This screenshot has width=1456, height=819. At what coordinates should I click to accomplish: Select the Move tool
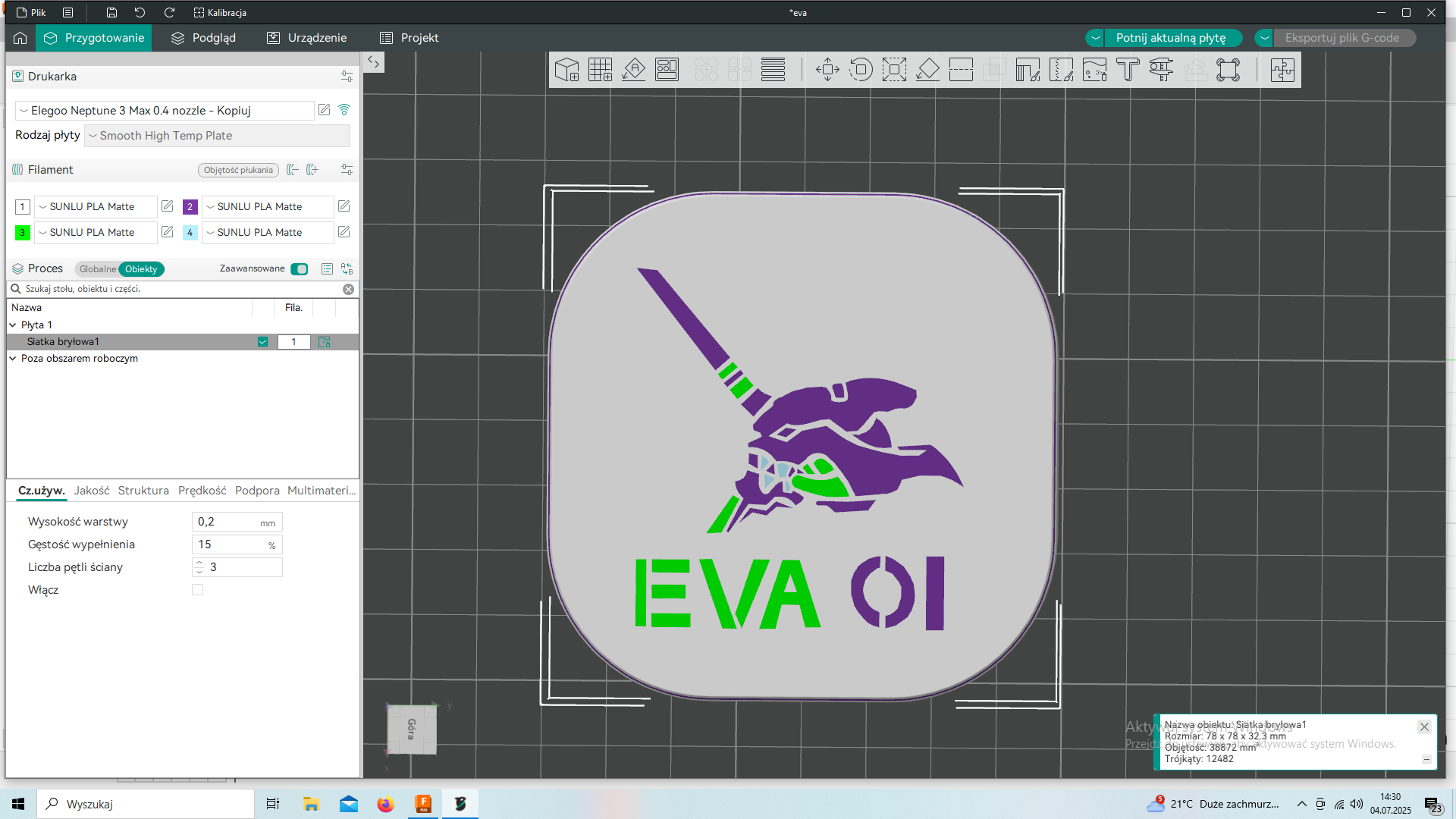click(827, 70)
